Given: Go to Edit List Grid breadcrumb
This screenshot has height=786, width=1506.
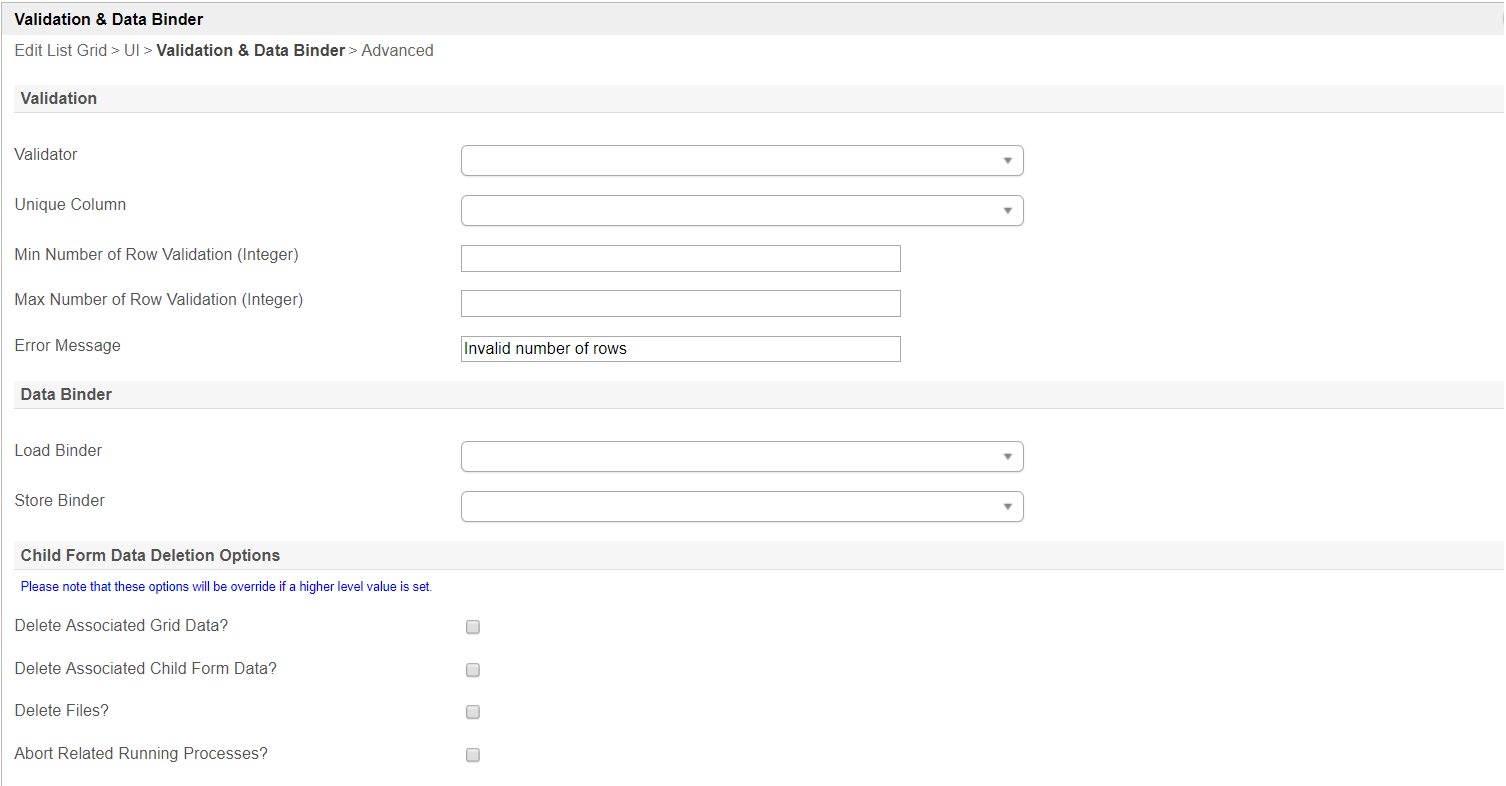Looking at the screenshot, I should (x=60, y=51).
